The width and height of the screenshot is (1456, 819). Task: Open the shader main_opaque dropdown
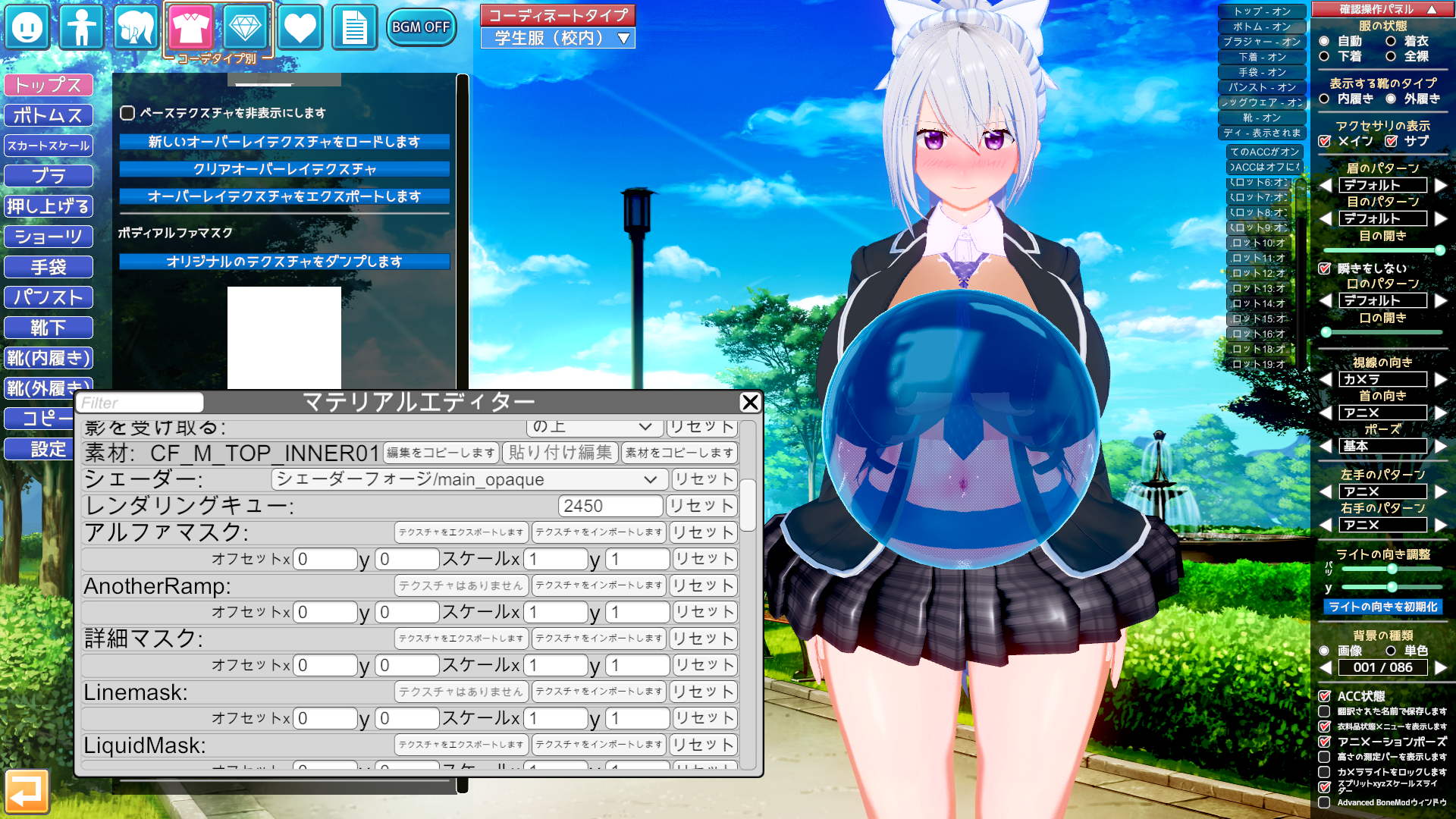click(469, 479)
